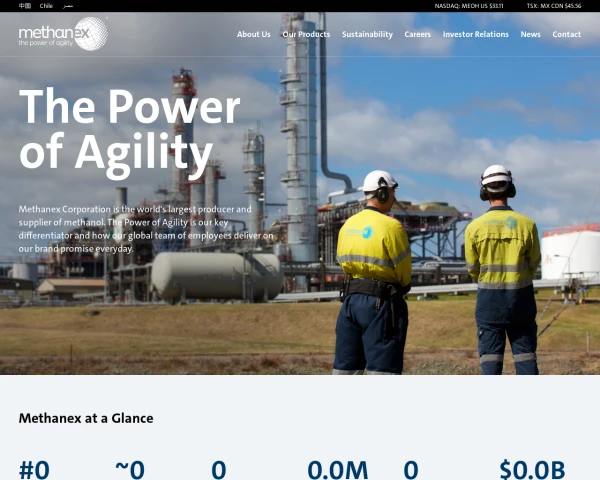Switch to the Arabic Egypt site link
Screen dimensions: 600x480
pos(68,6)
